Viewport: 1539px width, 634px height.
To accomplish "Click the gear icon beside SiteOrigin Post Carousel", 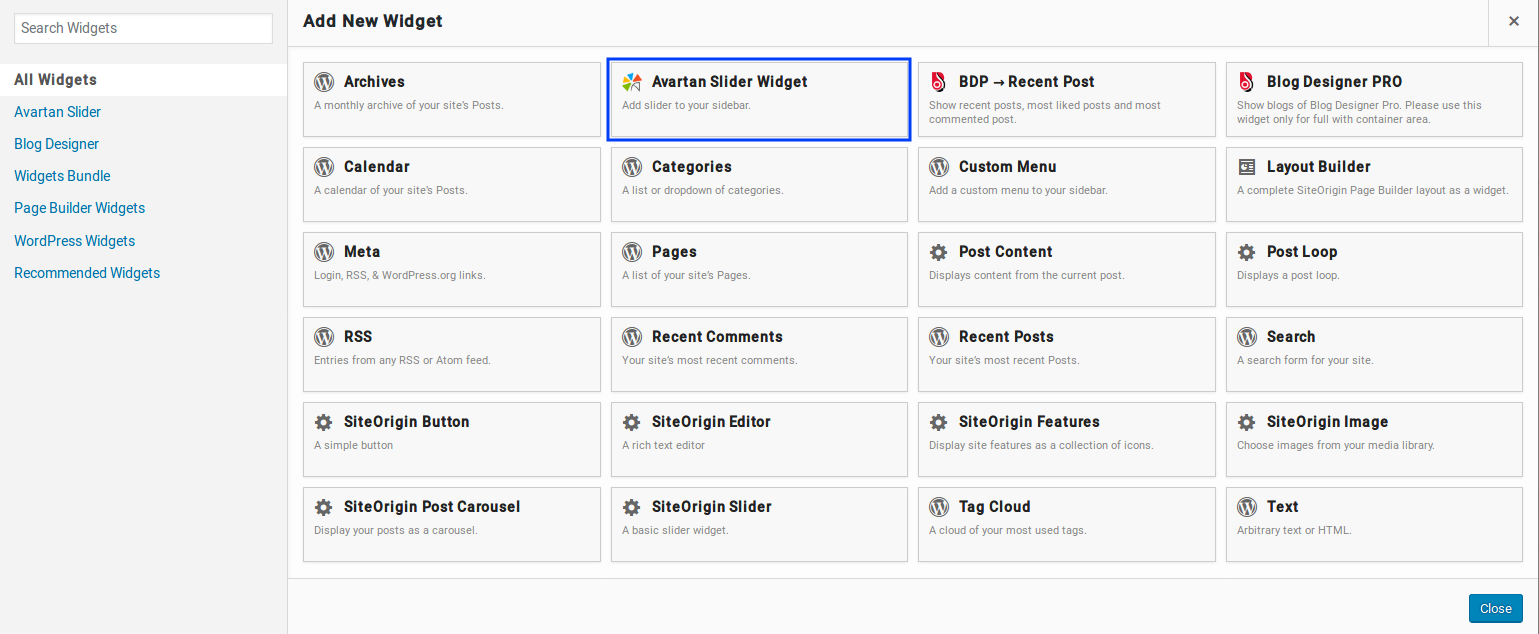I will 324,507.
